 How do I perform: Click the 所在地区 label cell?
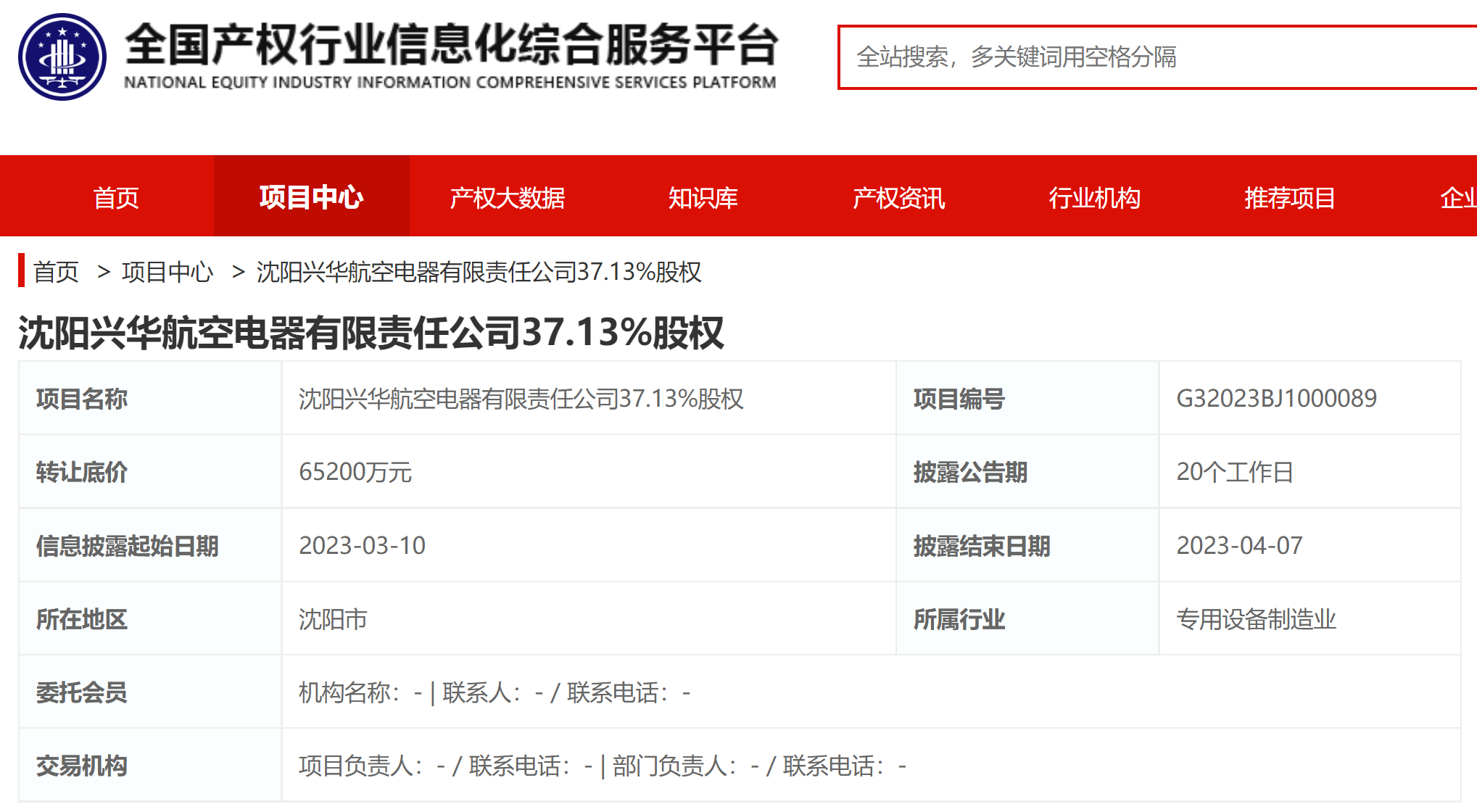pos(150,619)
